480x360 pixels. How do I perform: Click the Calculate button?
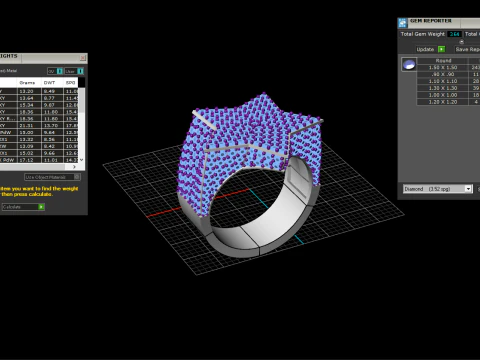pyautogui.click(x=23, y=207)
